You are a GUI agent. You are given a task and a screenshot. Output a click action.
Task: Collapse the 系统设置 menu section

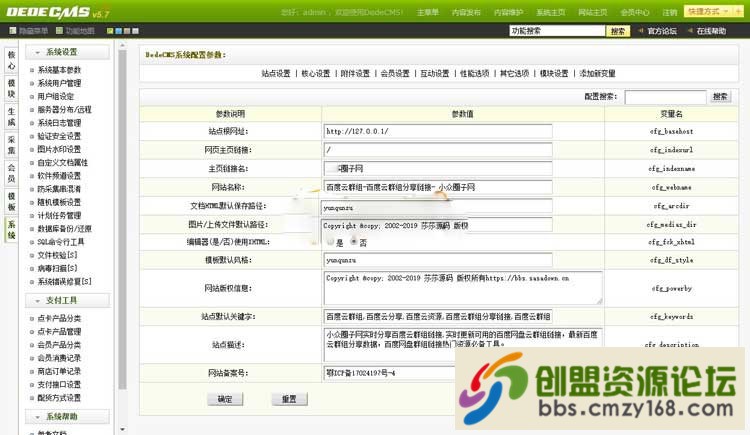click(x=67, y=52)
